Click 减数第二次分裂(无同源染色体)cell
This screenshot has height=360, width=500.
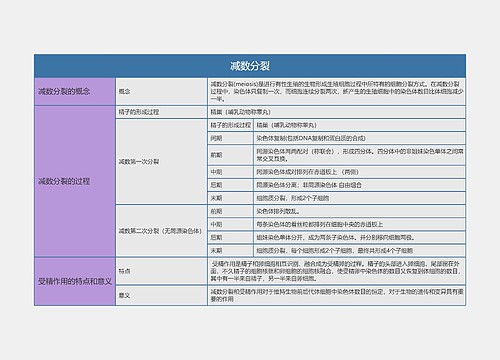(161, 231)
